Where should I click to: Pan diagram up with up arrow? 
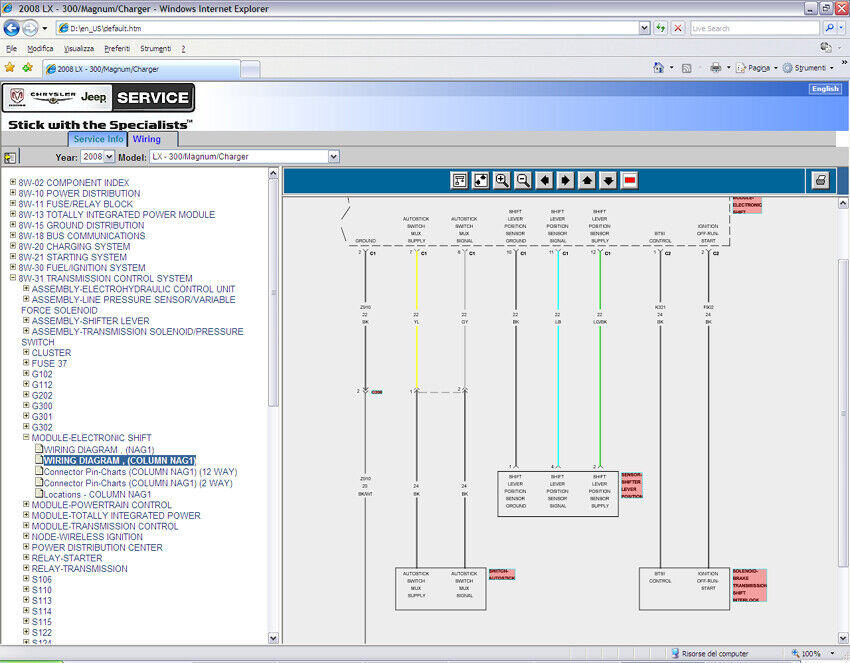(x=587, y=180)
